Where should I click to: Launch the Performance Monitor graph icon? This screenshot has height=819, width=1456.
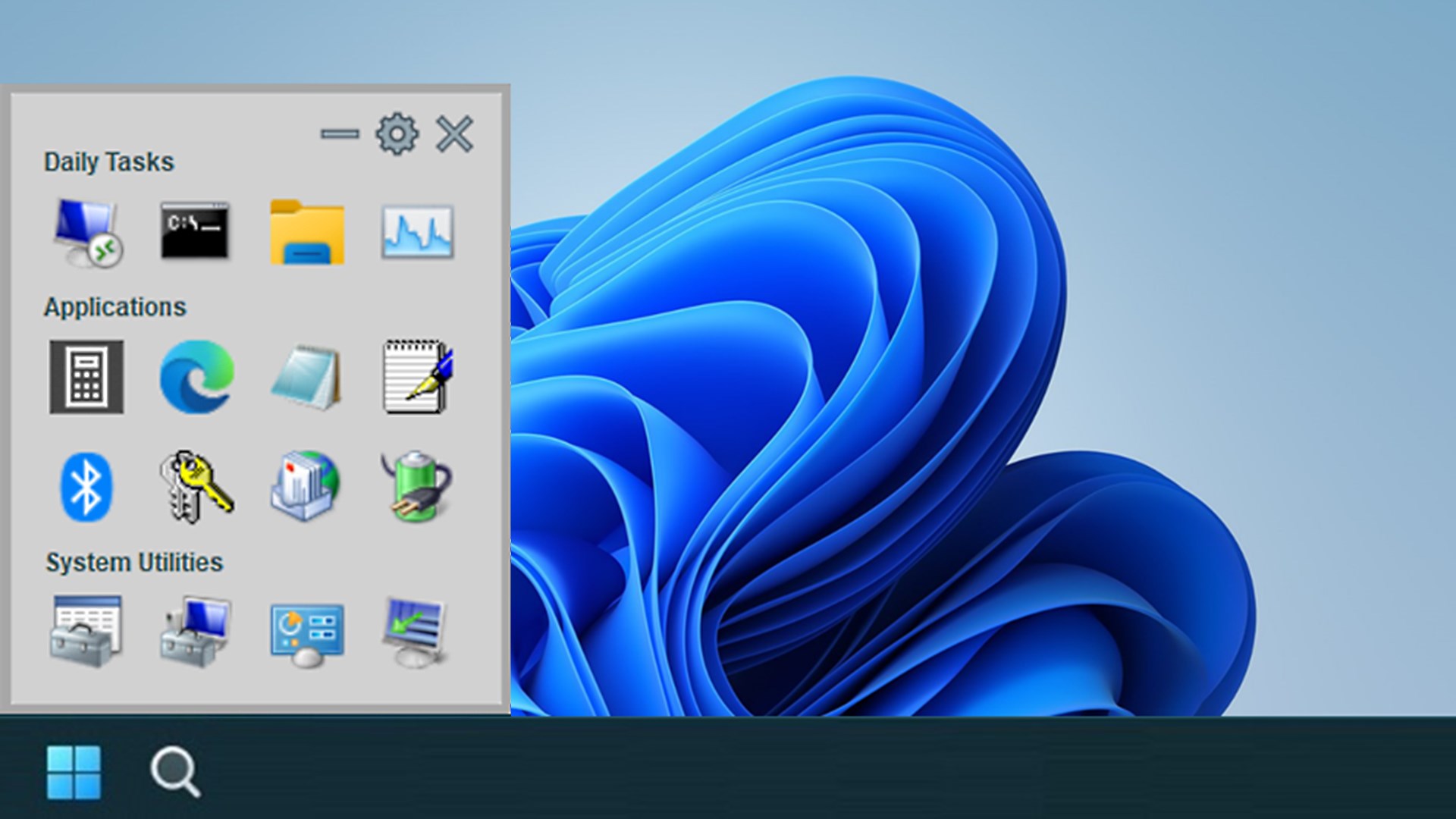coord(417,232)
